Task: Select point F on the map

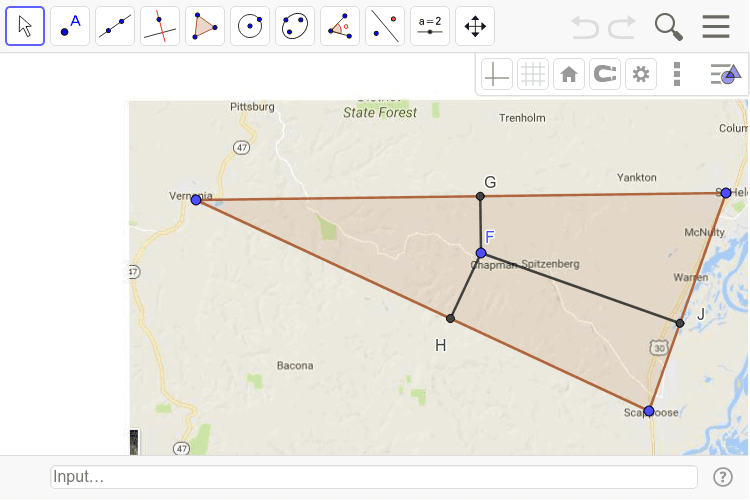Action: tap(481, 253)
